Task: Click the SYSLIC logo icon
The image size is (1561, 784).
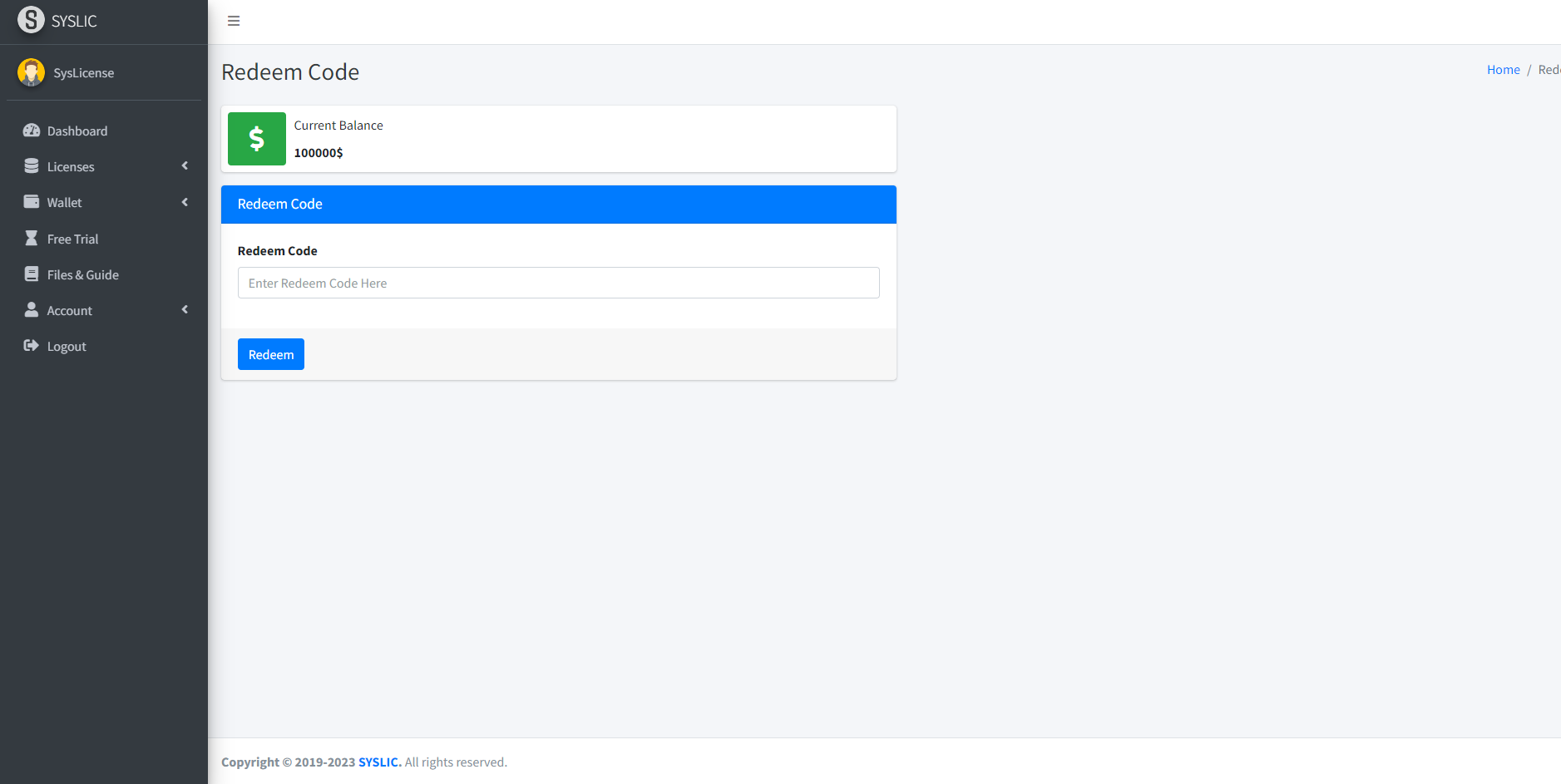Action: [x=31, y=20]
